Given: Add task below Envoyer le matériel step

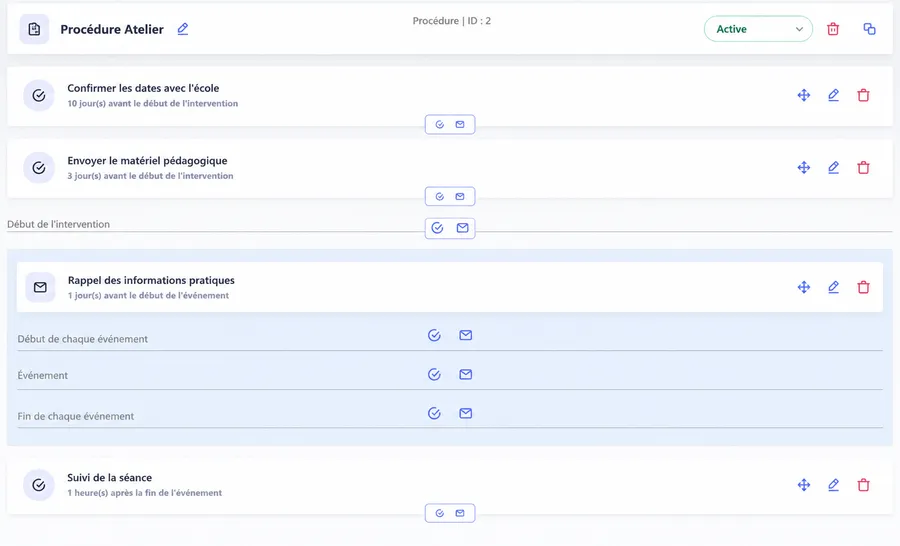Looking at the screenshot, I should [440, 196].
